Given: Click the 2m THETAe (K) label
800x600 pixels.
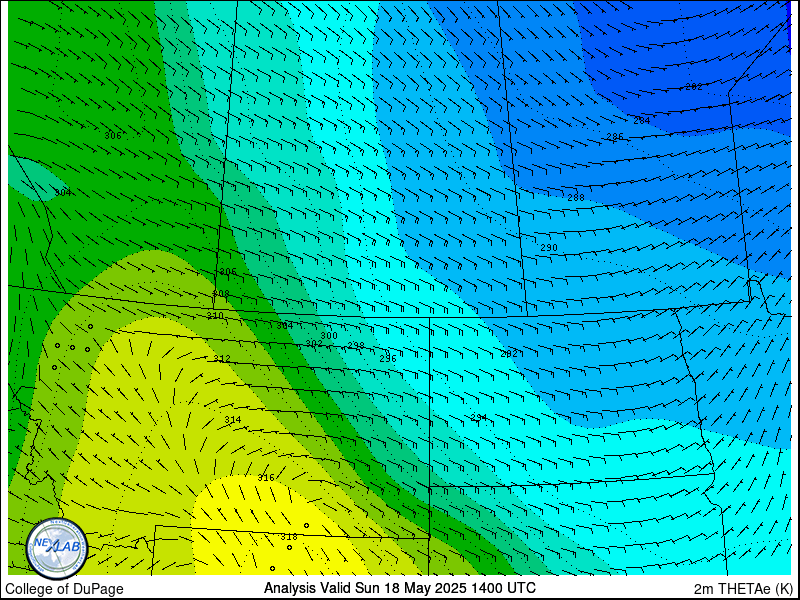Looking at the screenshot, I should (744, 589).
